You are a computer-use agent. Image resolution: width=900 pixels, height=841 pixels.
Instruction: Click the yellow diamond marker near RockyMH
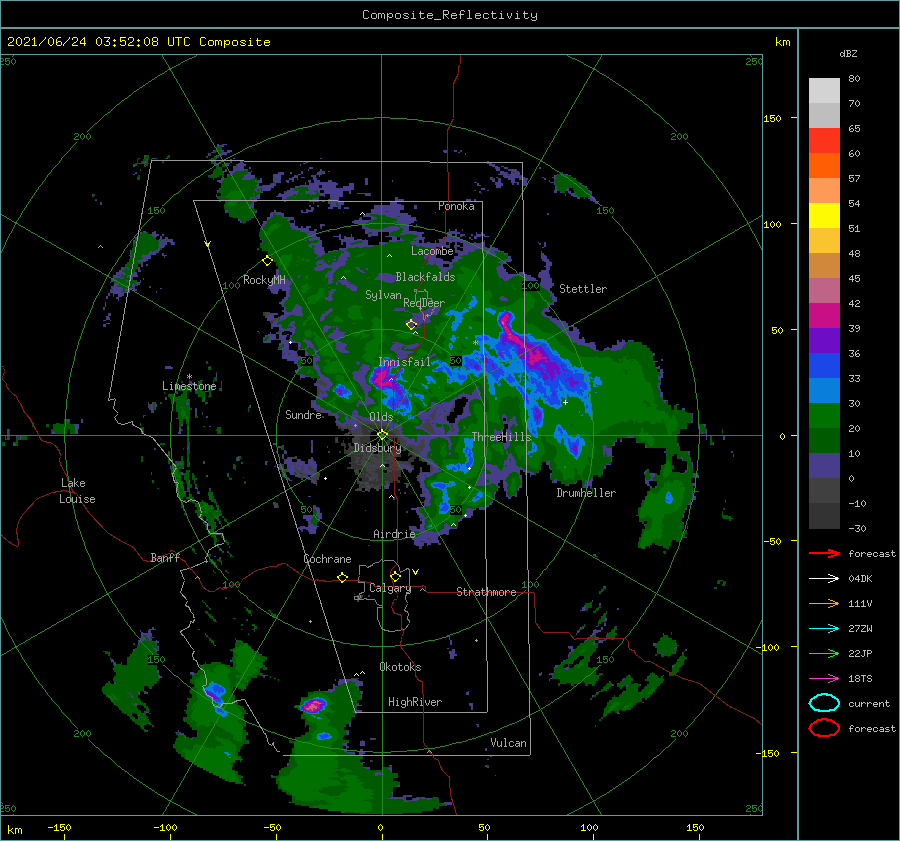(x=267, y=261)
